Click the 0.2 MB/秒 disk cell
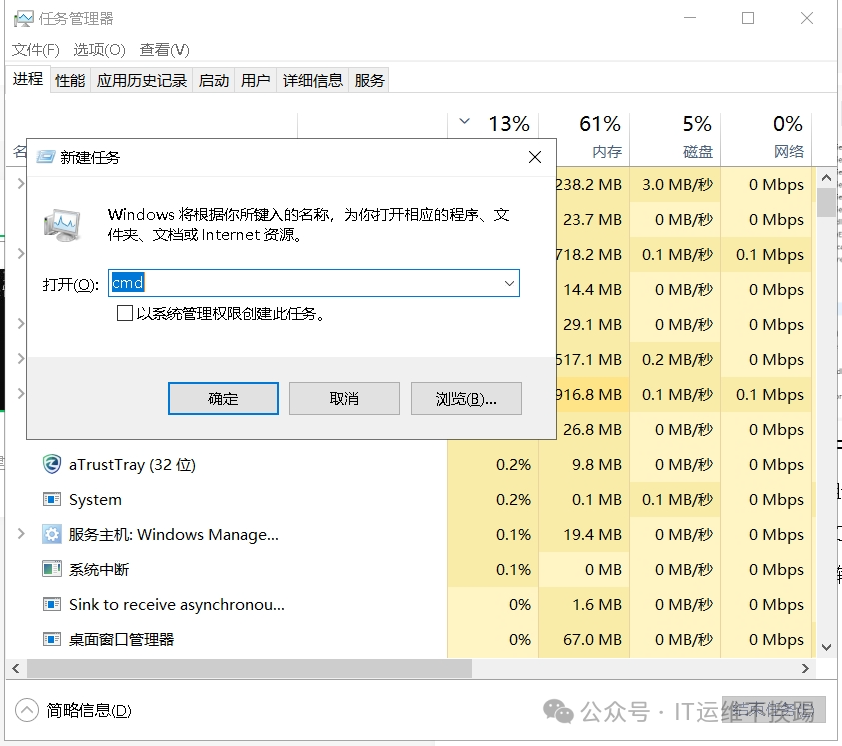Screen dimensions: 842x746 (675, 359)
